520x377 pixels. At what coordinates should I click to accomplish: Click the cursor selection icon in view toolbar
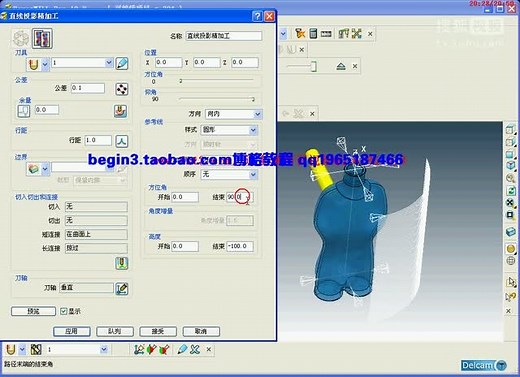tap(510, 282)
